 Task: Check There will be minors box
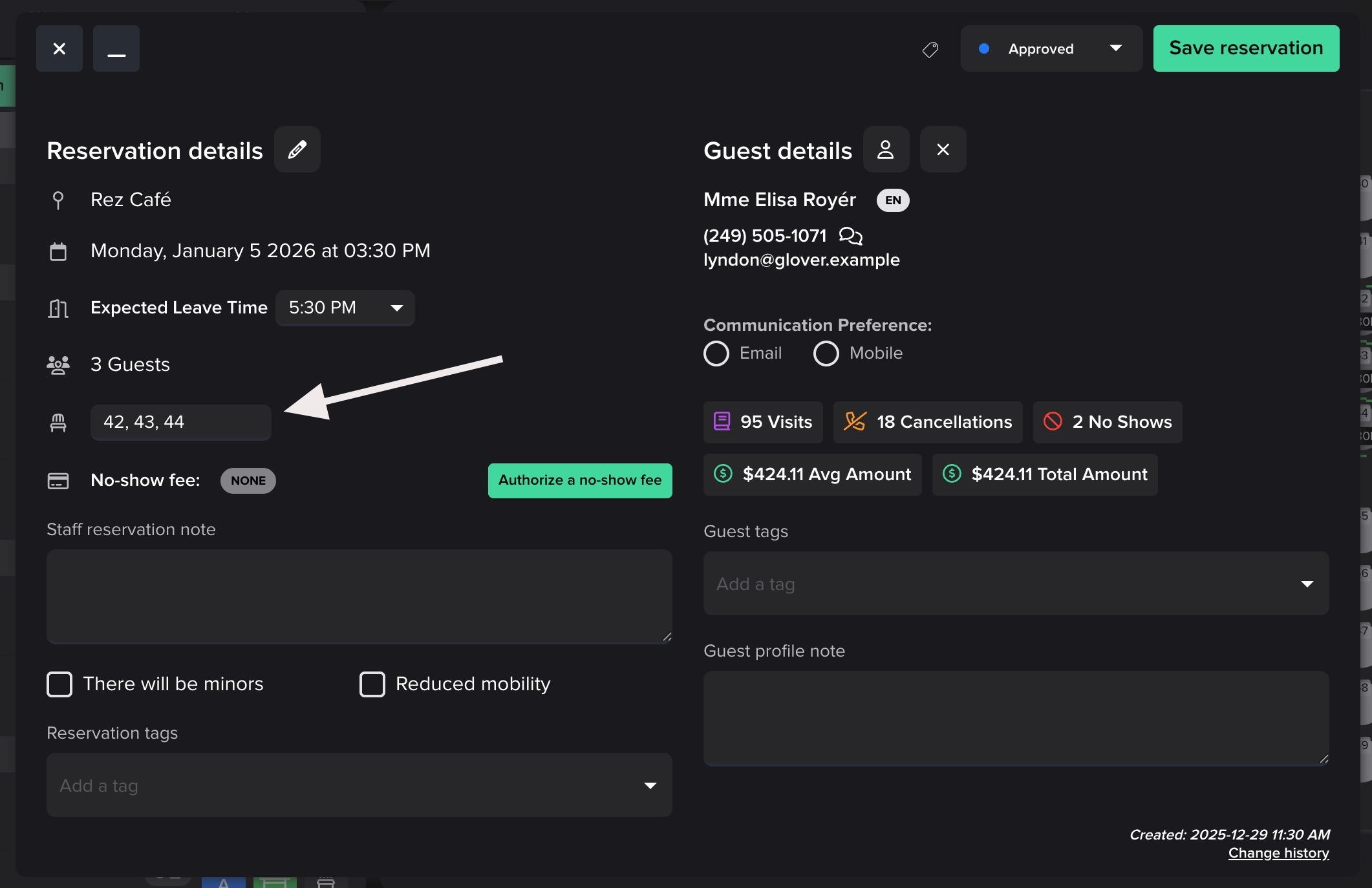(x=59, y=684)
